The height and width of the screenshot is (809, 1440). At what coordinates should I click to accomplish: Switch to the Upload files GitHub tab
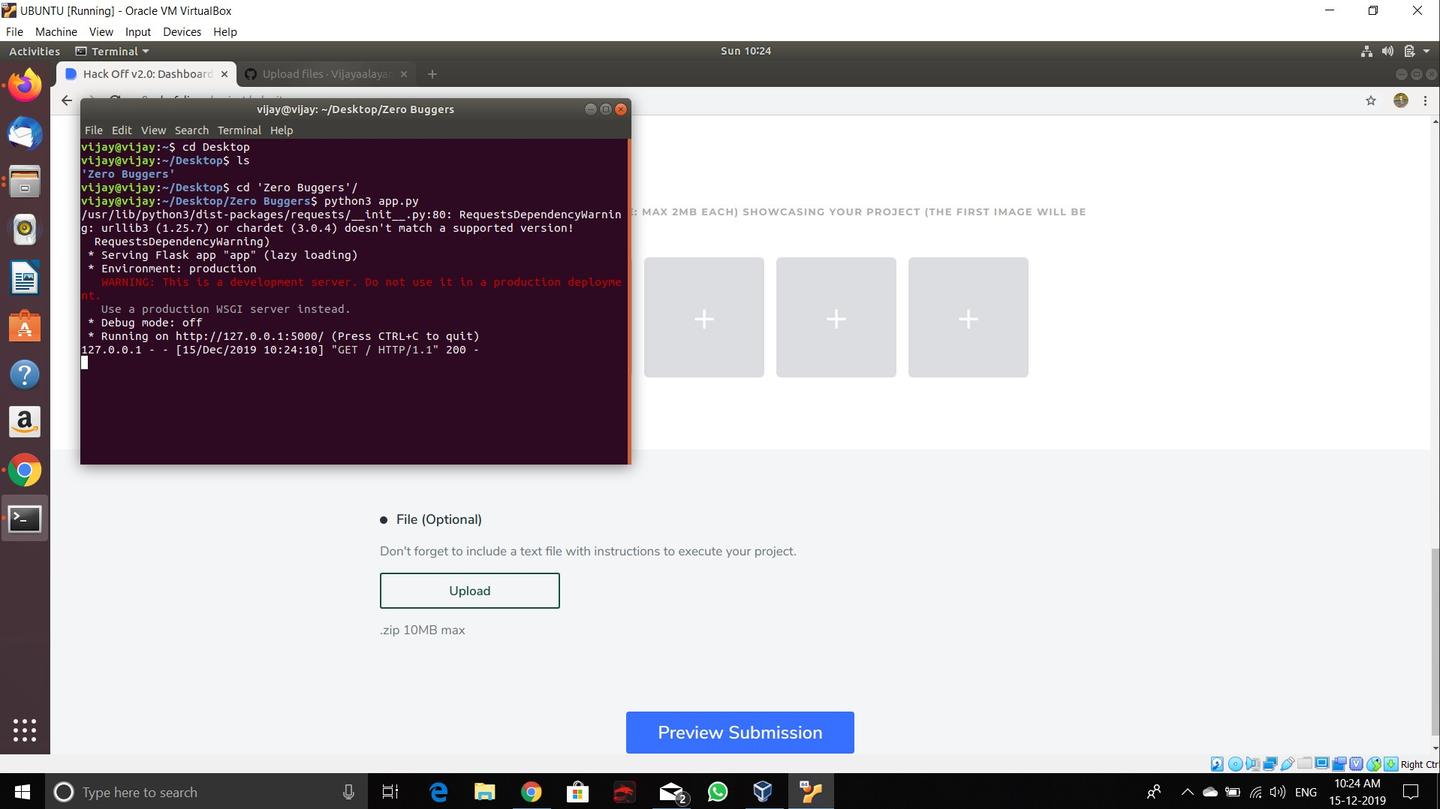click(x=325, y=74)
